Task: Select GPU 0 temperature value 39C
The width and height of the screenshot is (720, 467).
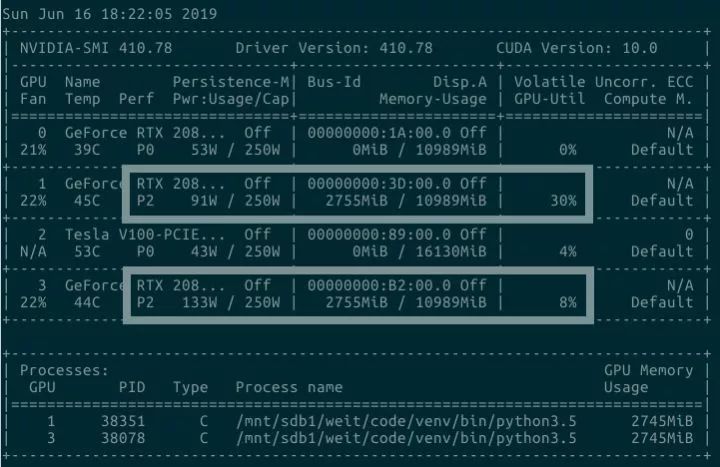Action: pyautogui.click(x=80, y=150)
